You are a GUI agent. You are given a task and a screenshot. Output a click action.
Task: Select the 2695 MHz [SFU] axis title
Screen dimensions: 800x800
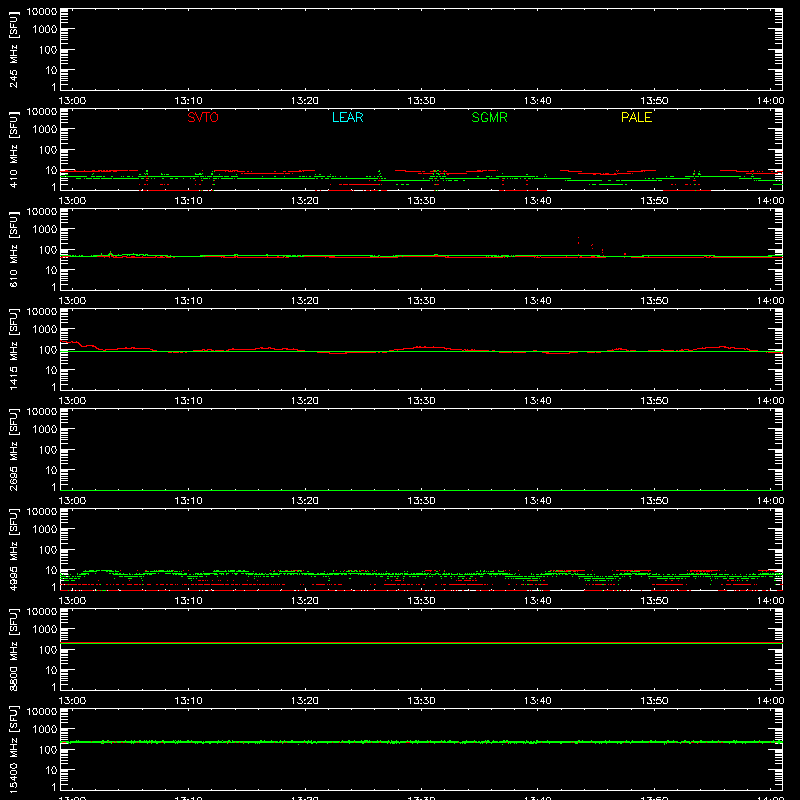pyautogui.click(x=13, y=449)
